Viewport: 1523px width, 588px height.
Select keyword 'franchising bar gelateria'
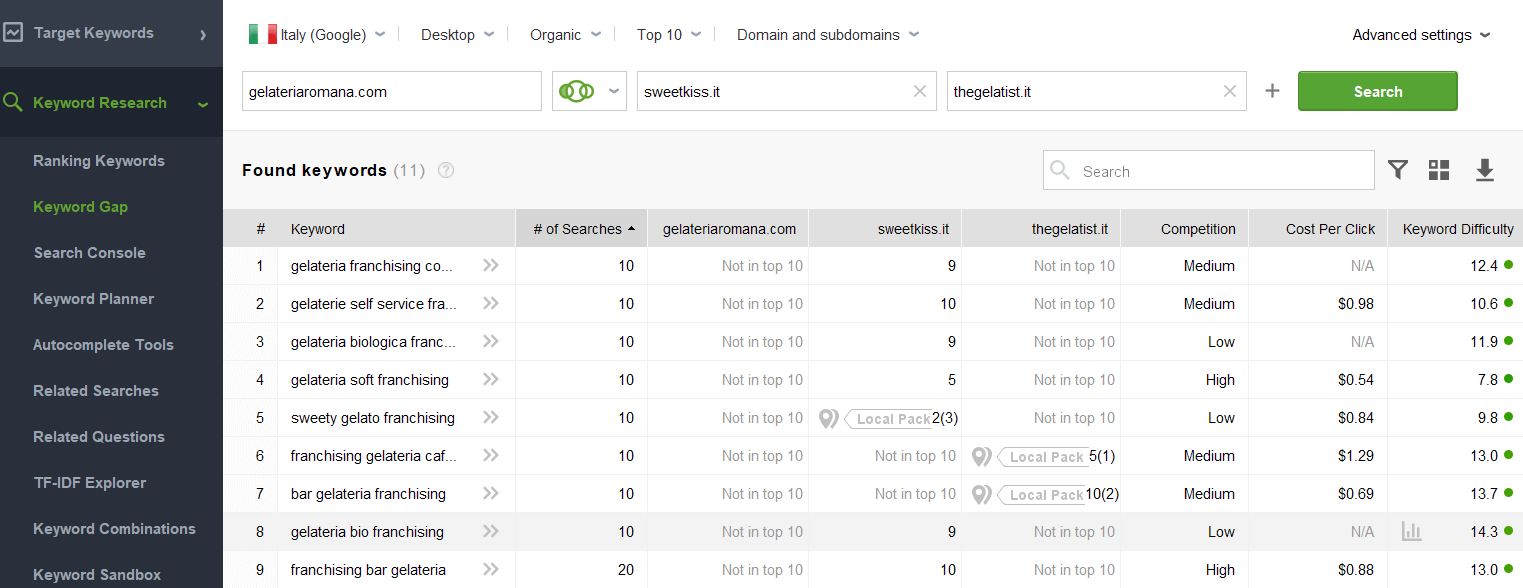[368, 570]
